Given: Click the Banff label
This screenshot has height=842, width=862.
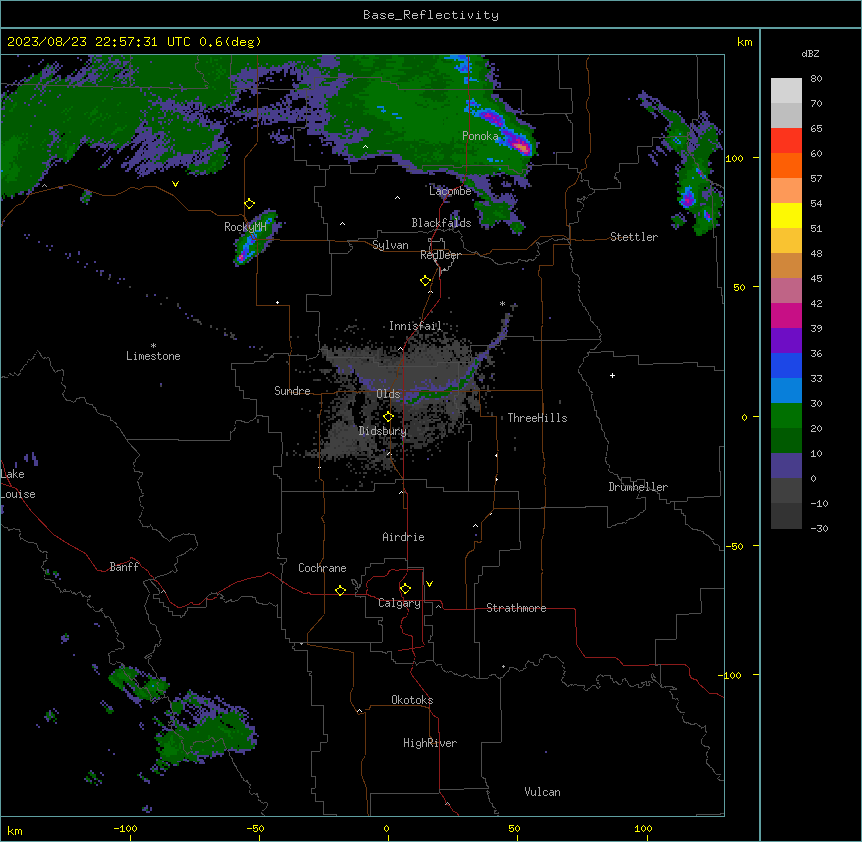Looking at the screenshot, I should coord(124,567).
